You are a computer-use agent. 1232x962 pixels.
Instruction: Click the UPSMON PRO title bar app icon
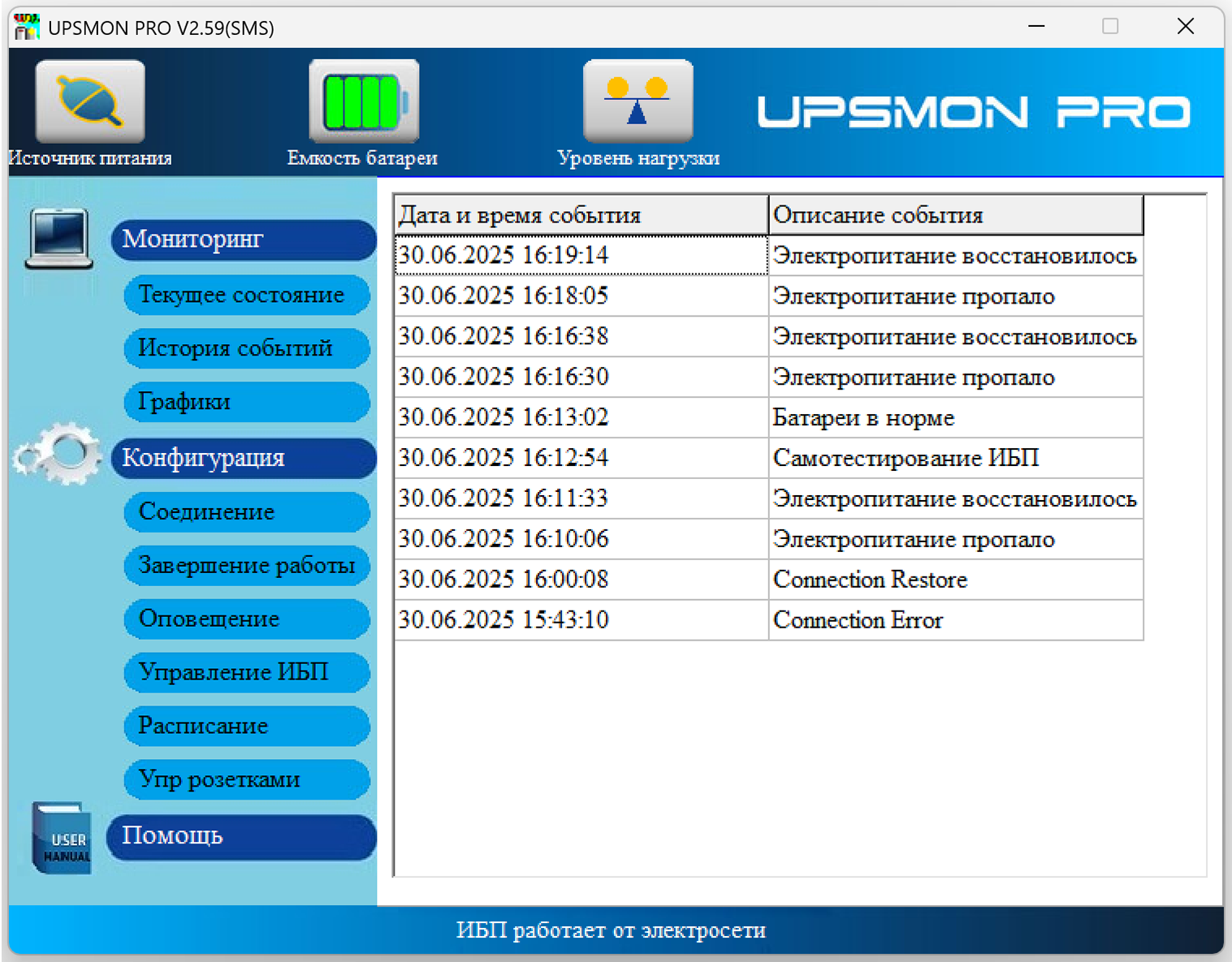coord(27,27)
